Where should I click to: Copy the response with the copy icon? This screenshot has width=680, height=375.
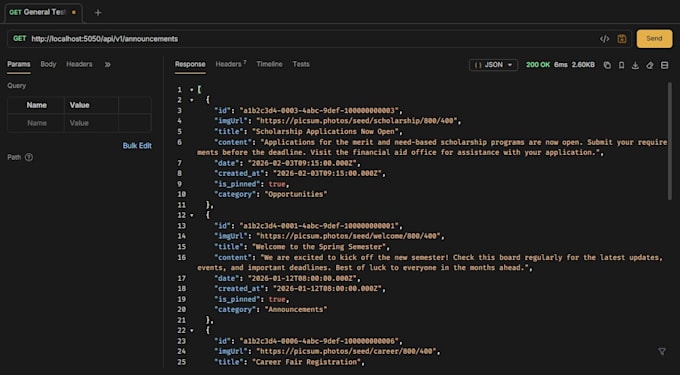[x=607, y=65]
